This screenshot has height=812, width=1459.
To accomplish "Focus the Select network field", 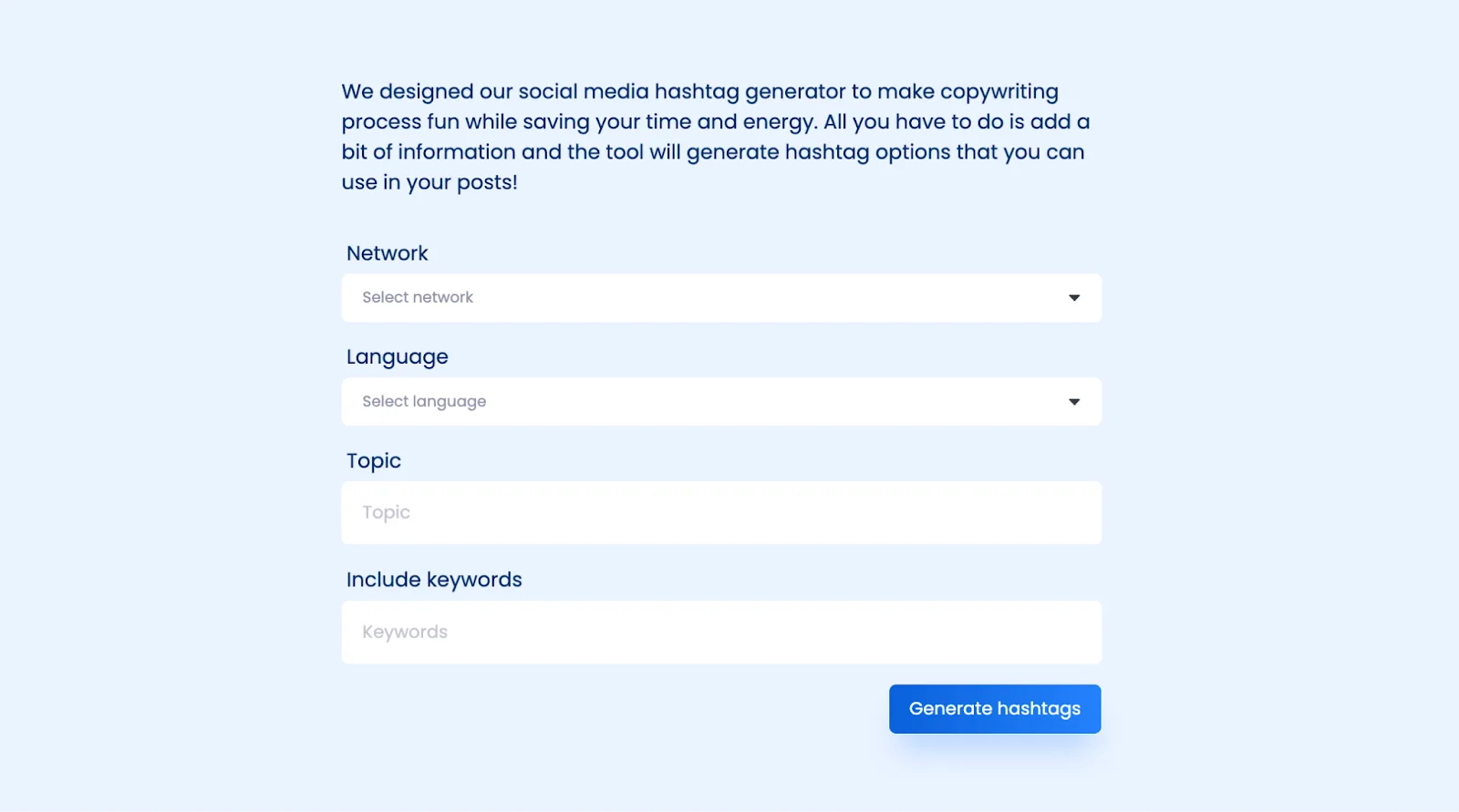I will click(638, 297).
